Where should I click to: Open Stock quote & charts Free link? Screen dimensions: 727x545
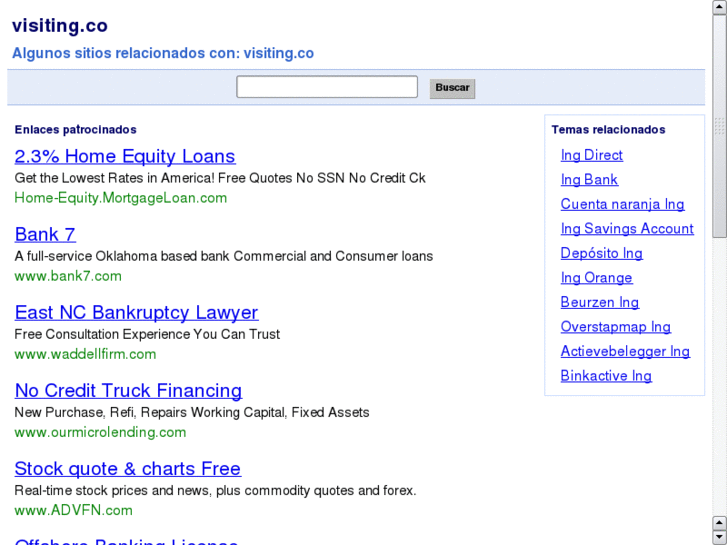pos(128,468)
